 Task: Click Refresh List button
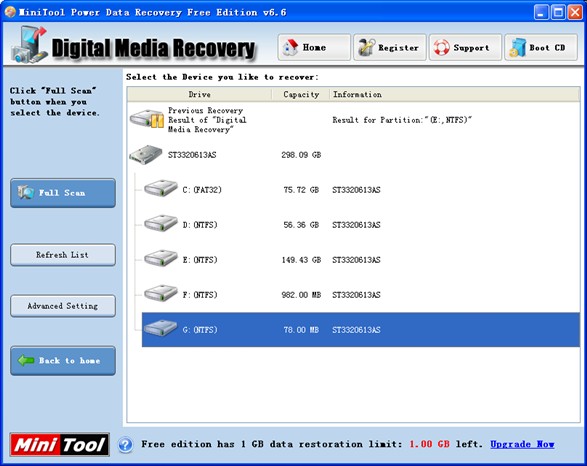click(63, 255)
